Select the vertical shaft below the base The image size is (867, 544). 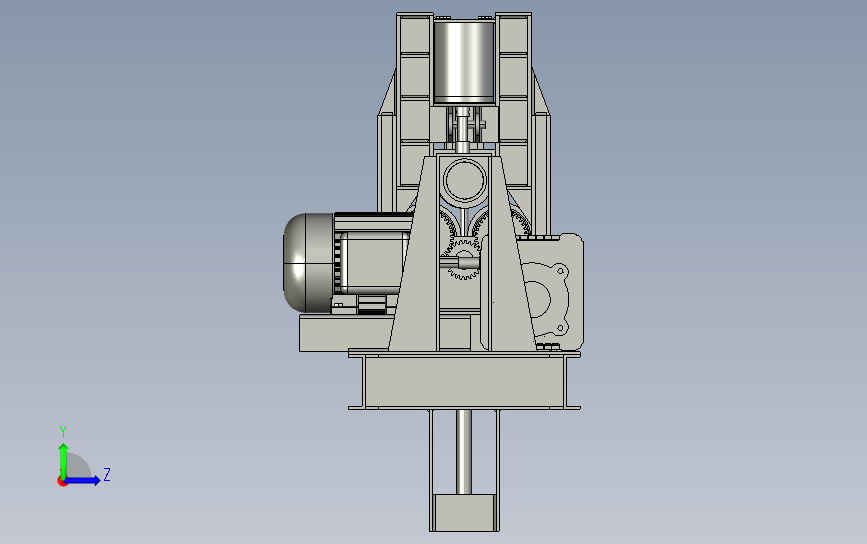click(x=464, y=452)
